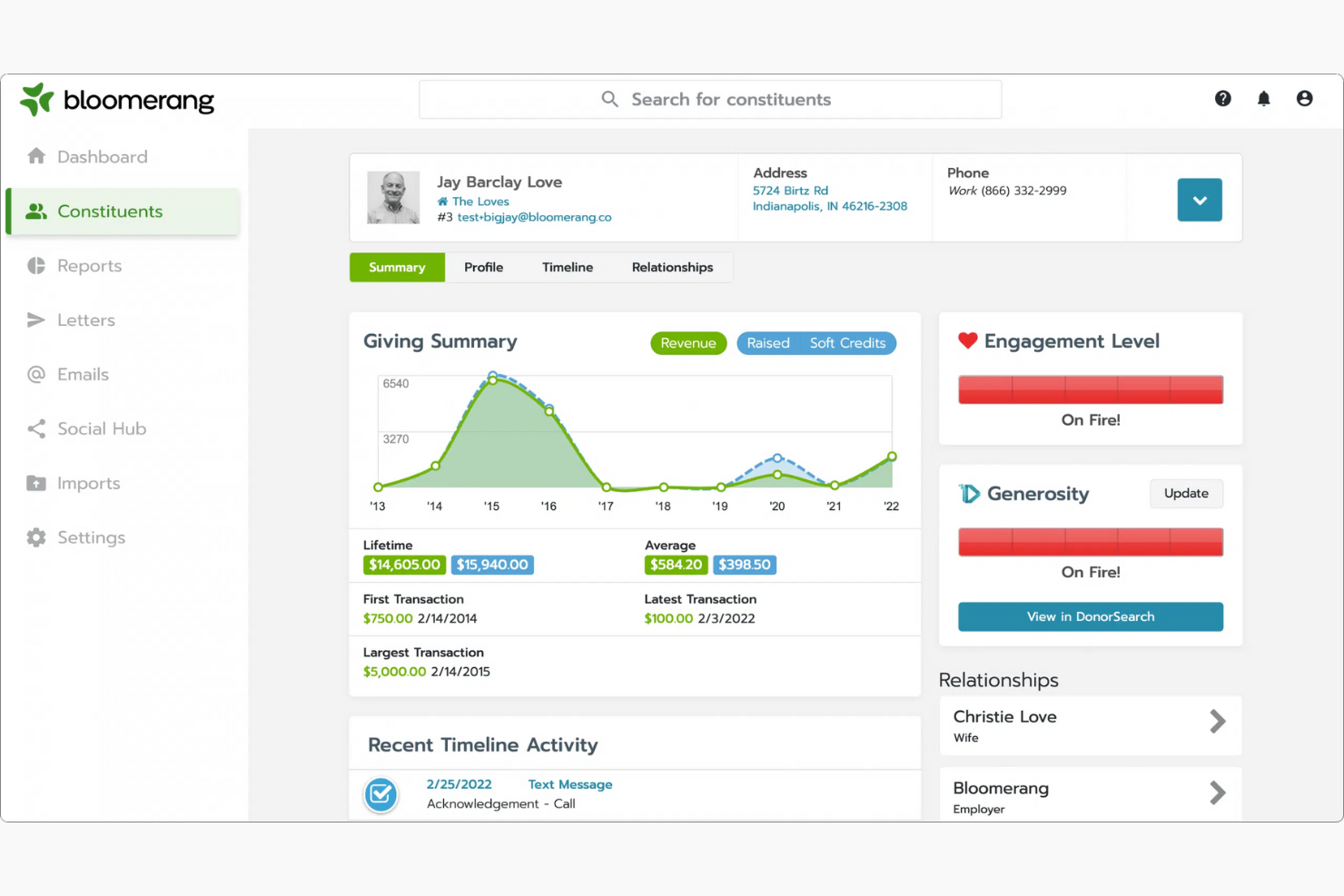Click the Constituents people icon
The width and height of the screenshot is (1344, 896).
click(36, 211)
